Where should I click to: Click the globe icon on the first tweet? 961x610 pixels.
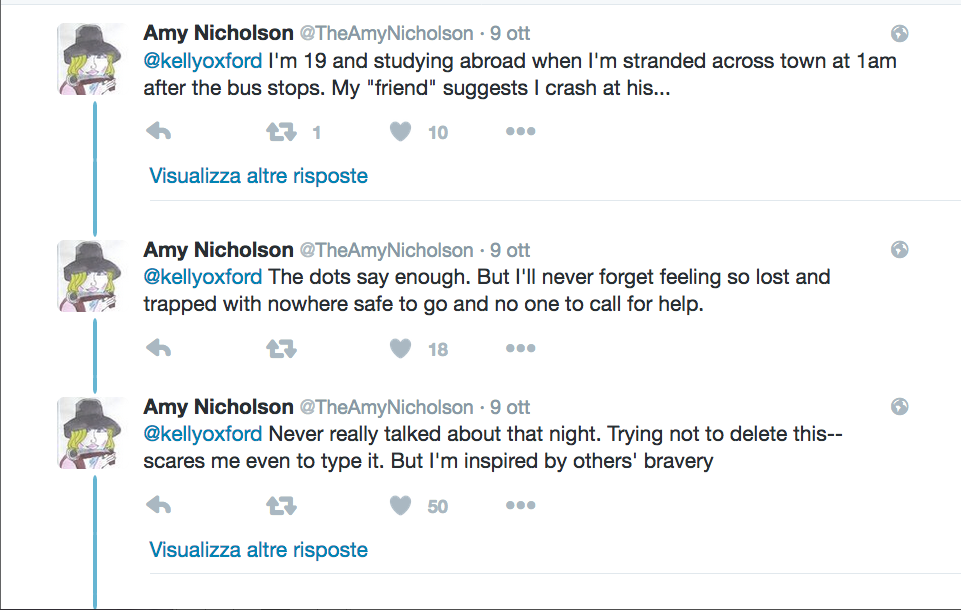pyautogui.click(x=899, y=34)
